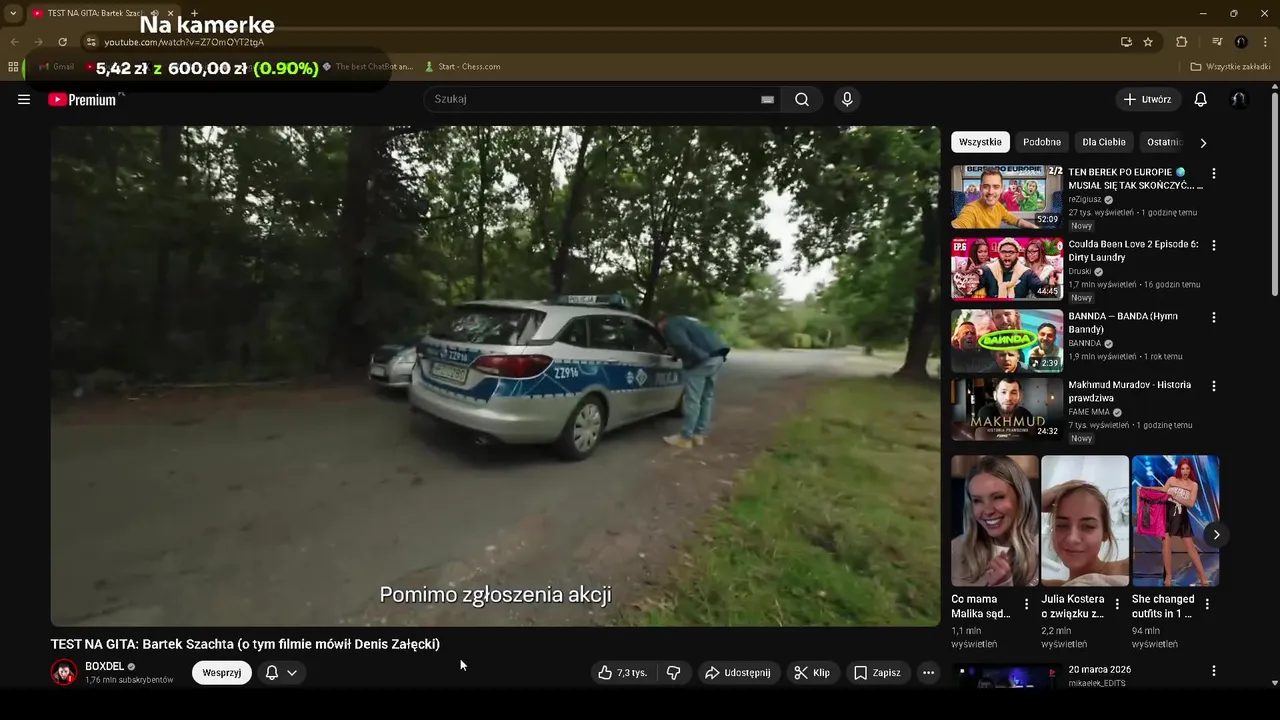Viewport: 1280px width, 720px height.
Task: Open options for Co mama Malika short
Action: (1026, 604)
